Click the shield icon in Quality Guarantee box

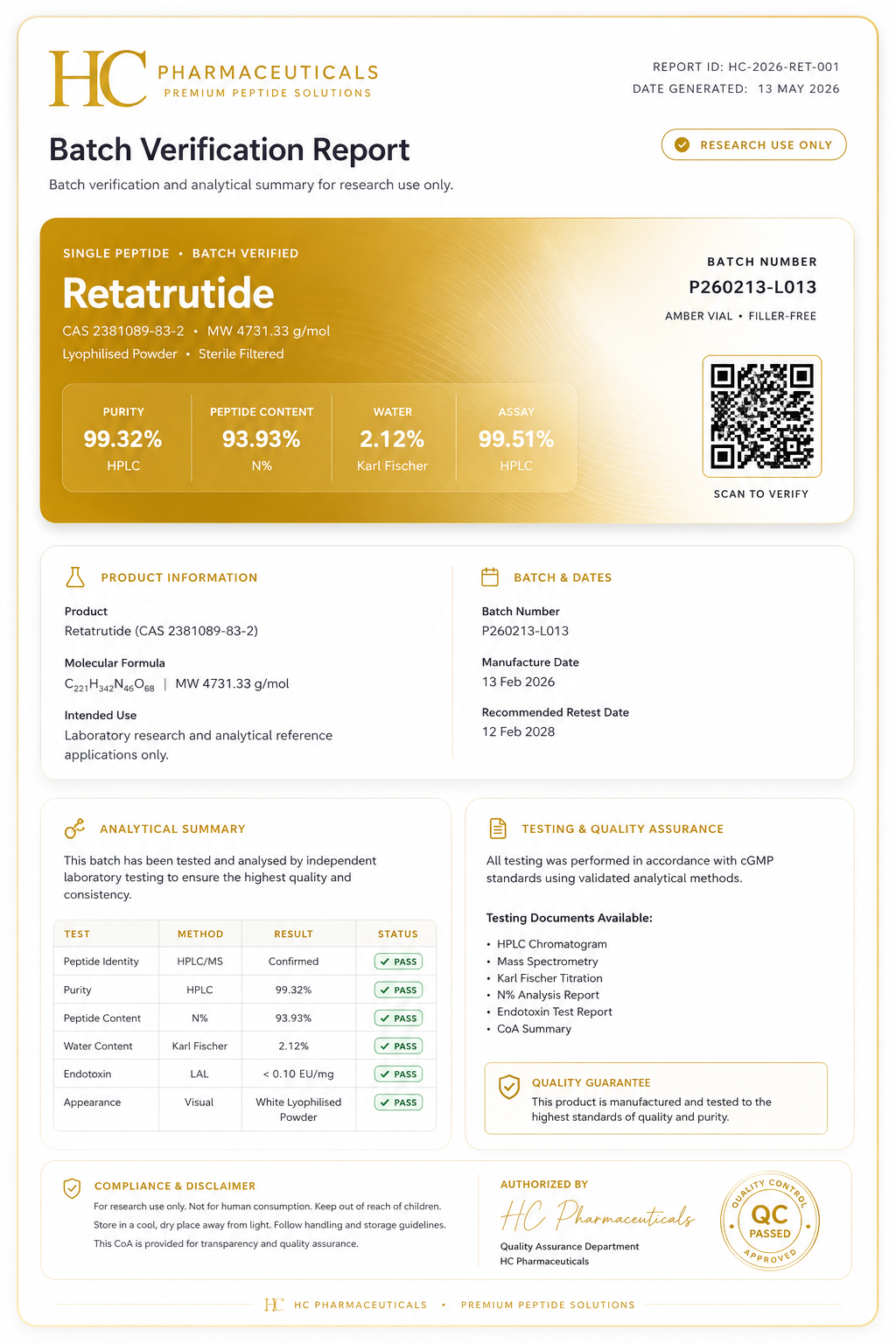pos(508,1087)
